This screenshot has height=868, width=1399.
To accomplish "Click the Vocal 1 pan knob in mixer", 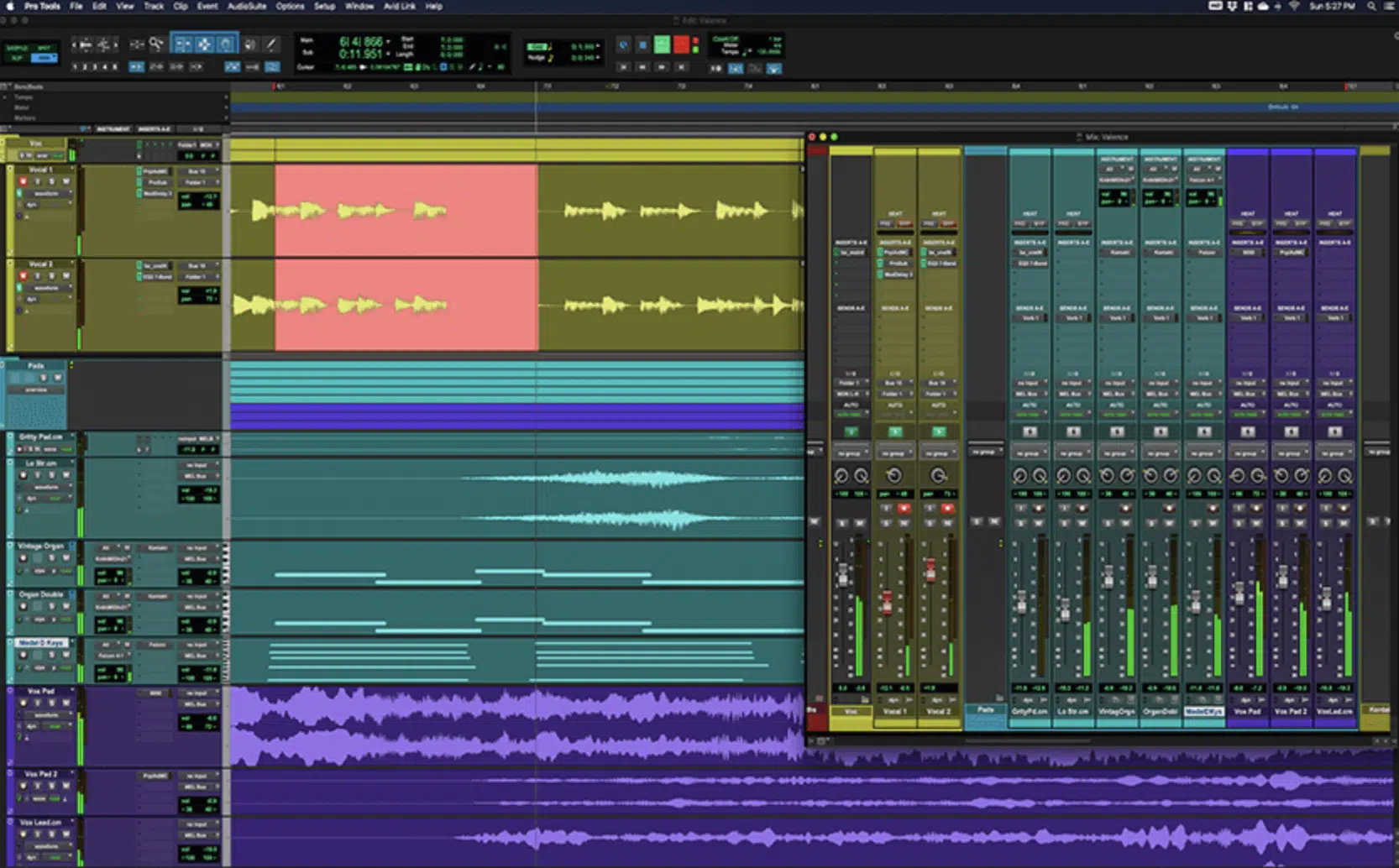I will click(x=894, y=475).
